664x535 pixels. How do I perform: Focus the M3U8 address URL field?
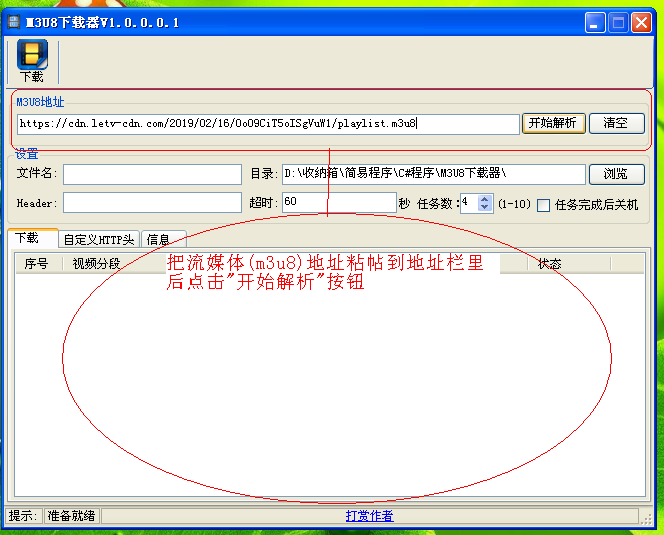pyautogui.click(x=267, y=124)
